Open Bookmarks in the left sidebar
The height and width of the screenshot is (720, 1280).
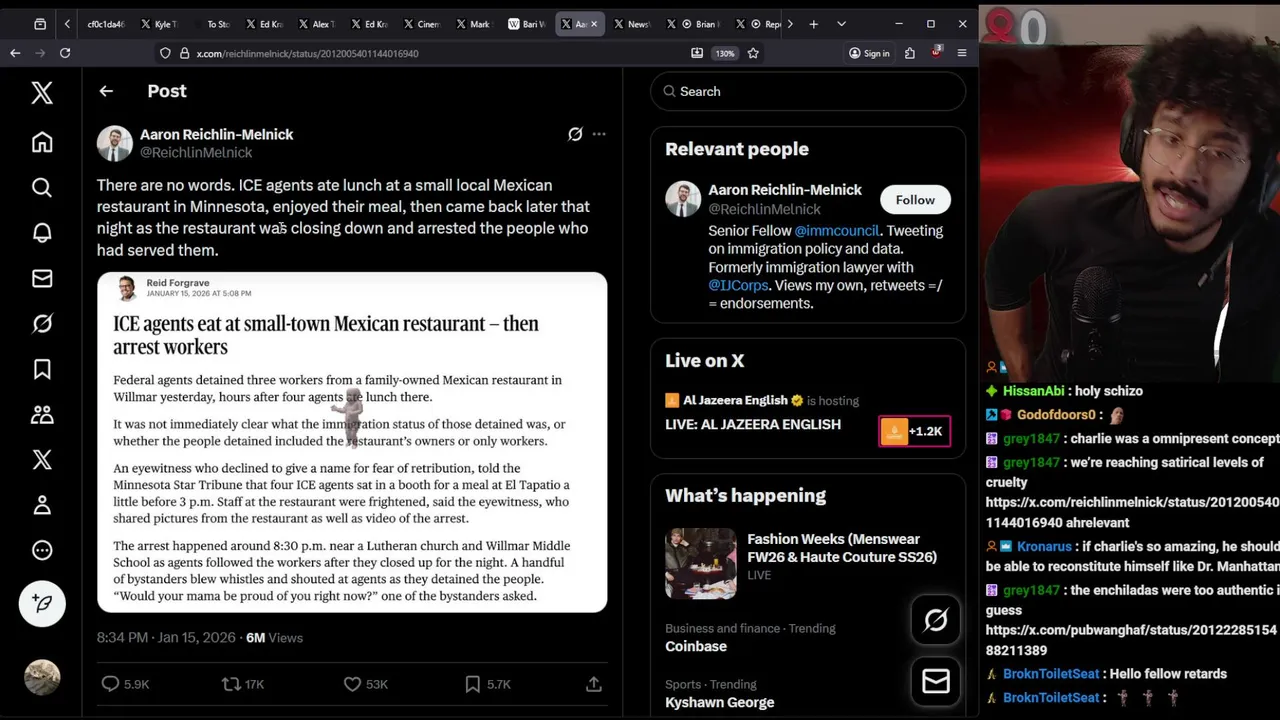coord(42,369)
